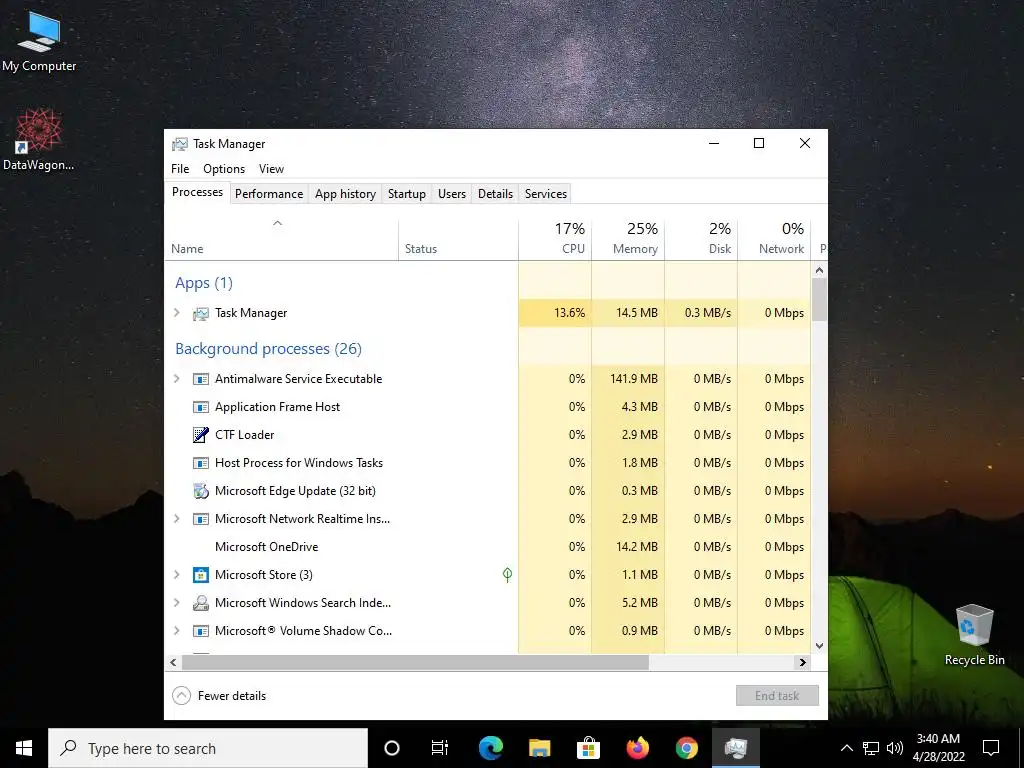Sort by the Disk column header
The width and height of the screenshot is (1024, 768).
pyautogui.click(x=701, y=240)
